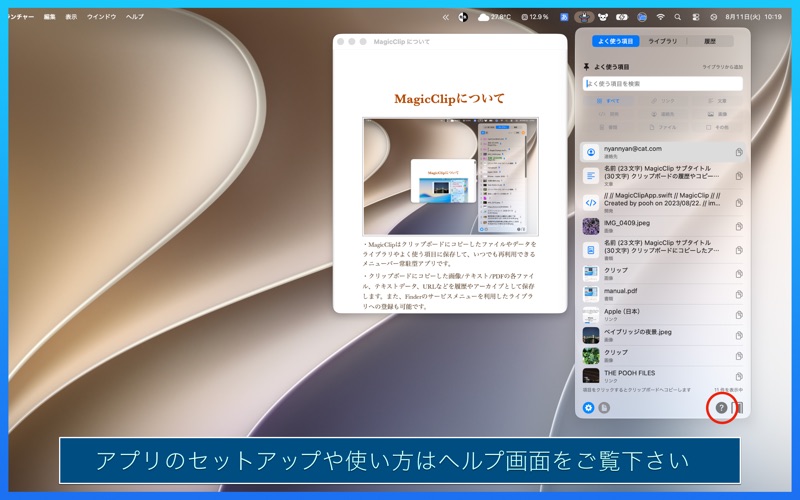Select the すべて filter in the category grid

point(608,101)
